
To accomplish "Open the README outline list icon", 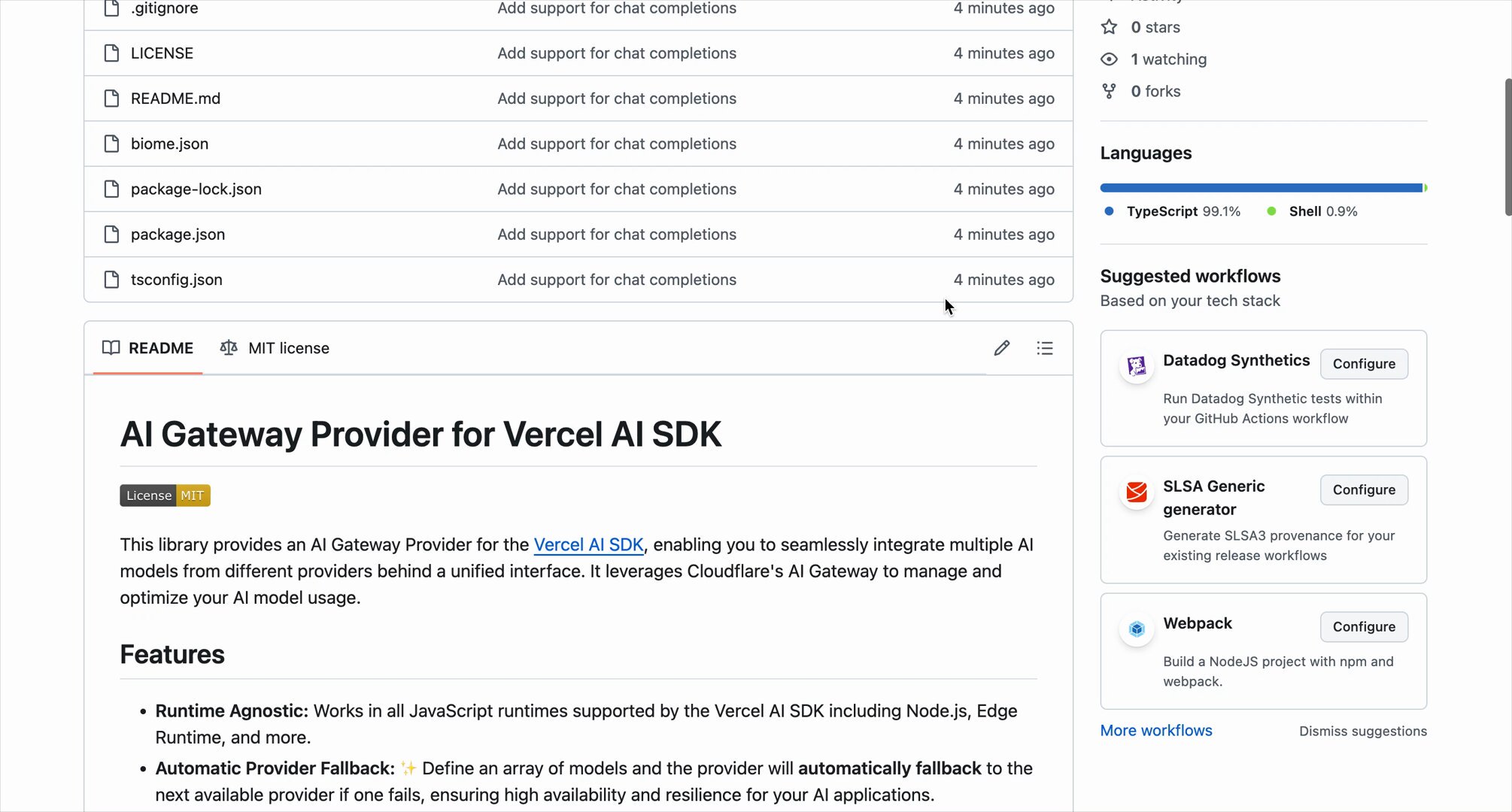I will [x=1044, y=348].
